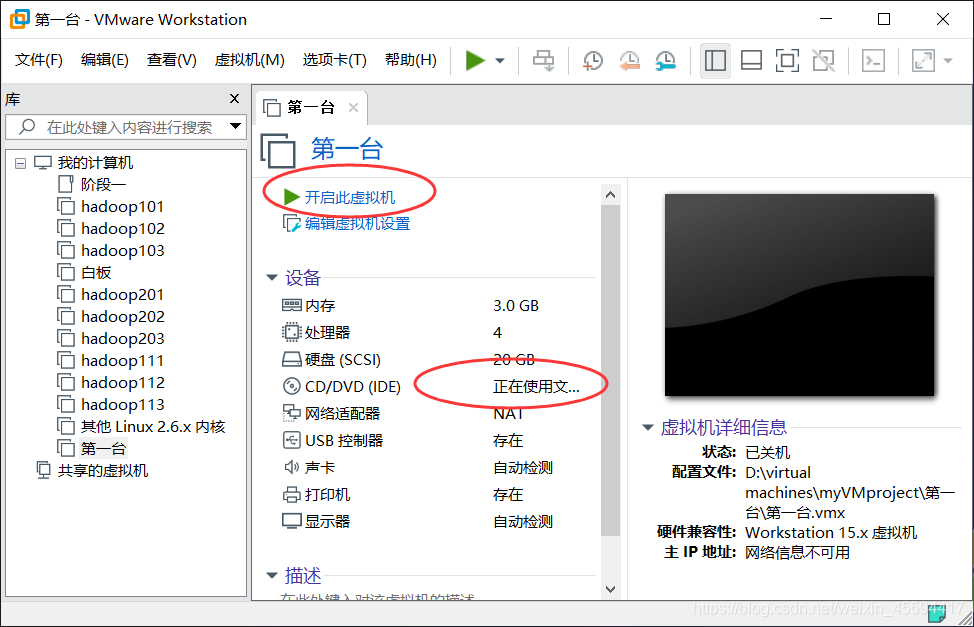Viewport: 974px width, 627px height.
Task: Close the 库 library panel
Action: tap(234, 98)
